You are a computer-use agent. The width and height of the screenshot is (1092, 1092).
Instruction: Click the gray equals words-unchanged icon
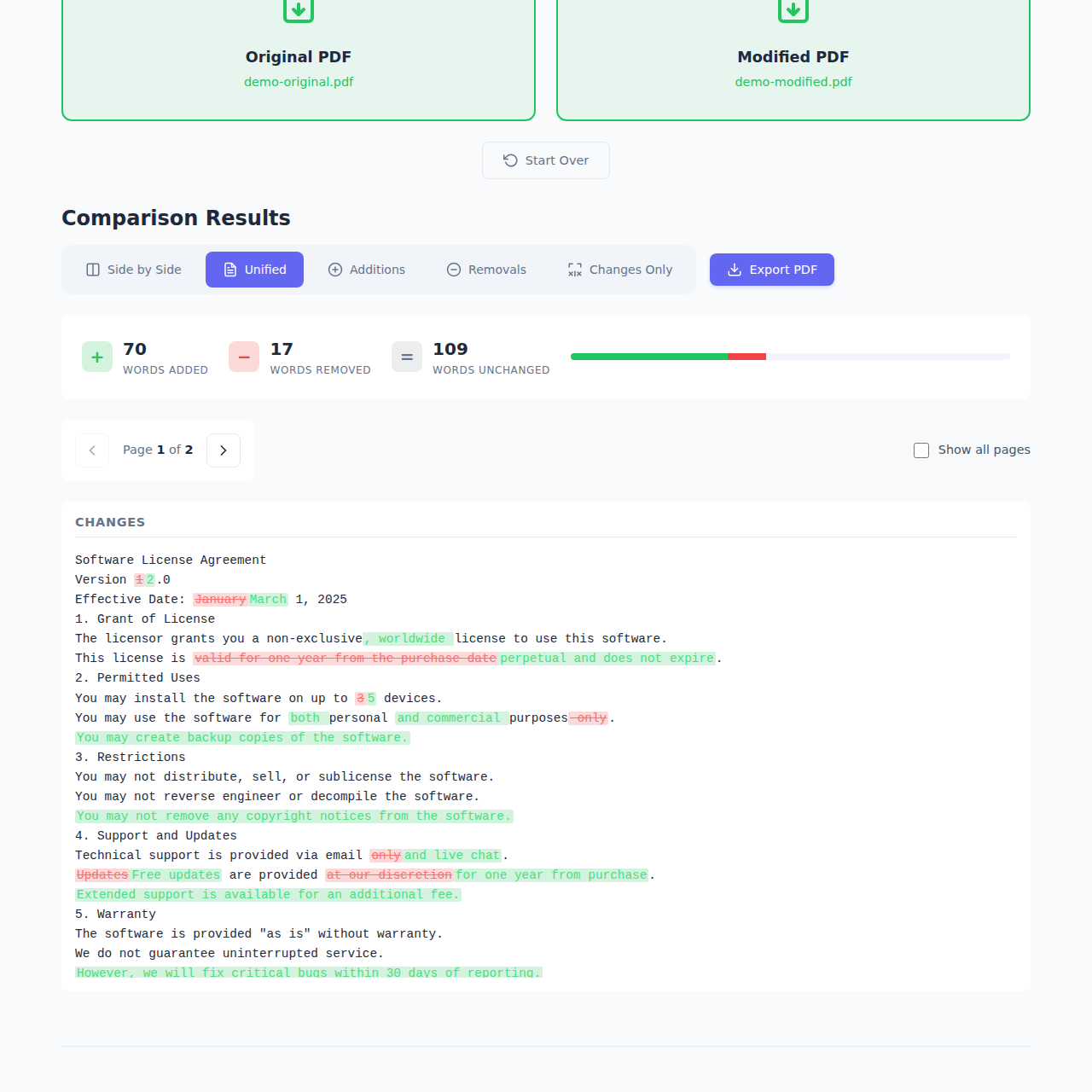click(407, 357)
